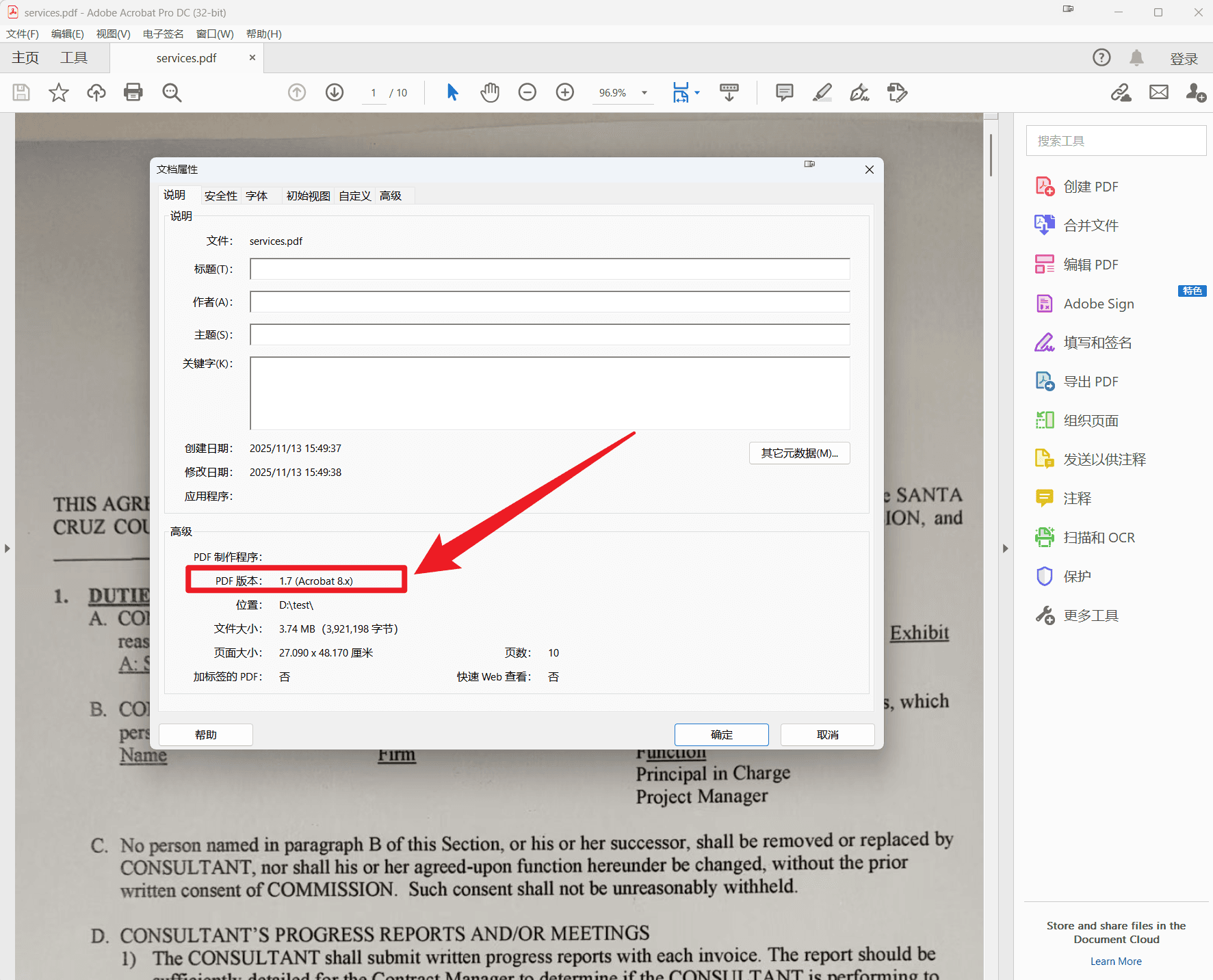This screenshot has width=1213, height=980.
Task: Confirm dialog with the OK button
Action: pyautogui.click(x=721, y=734)
